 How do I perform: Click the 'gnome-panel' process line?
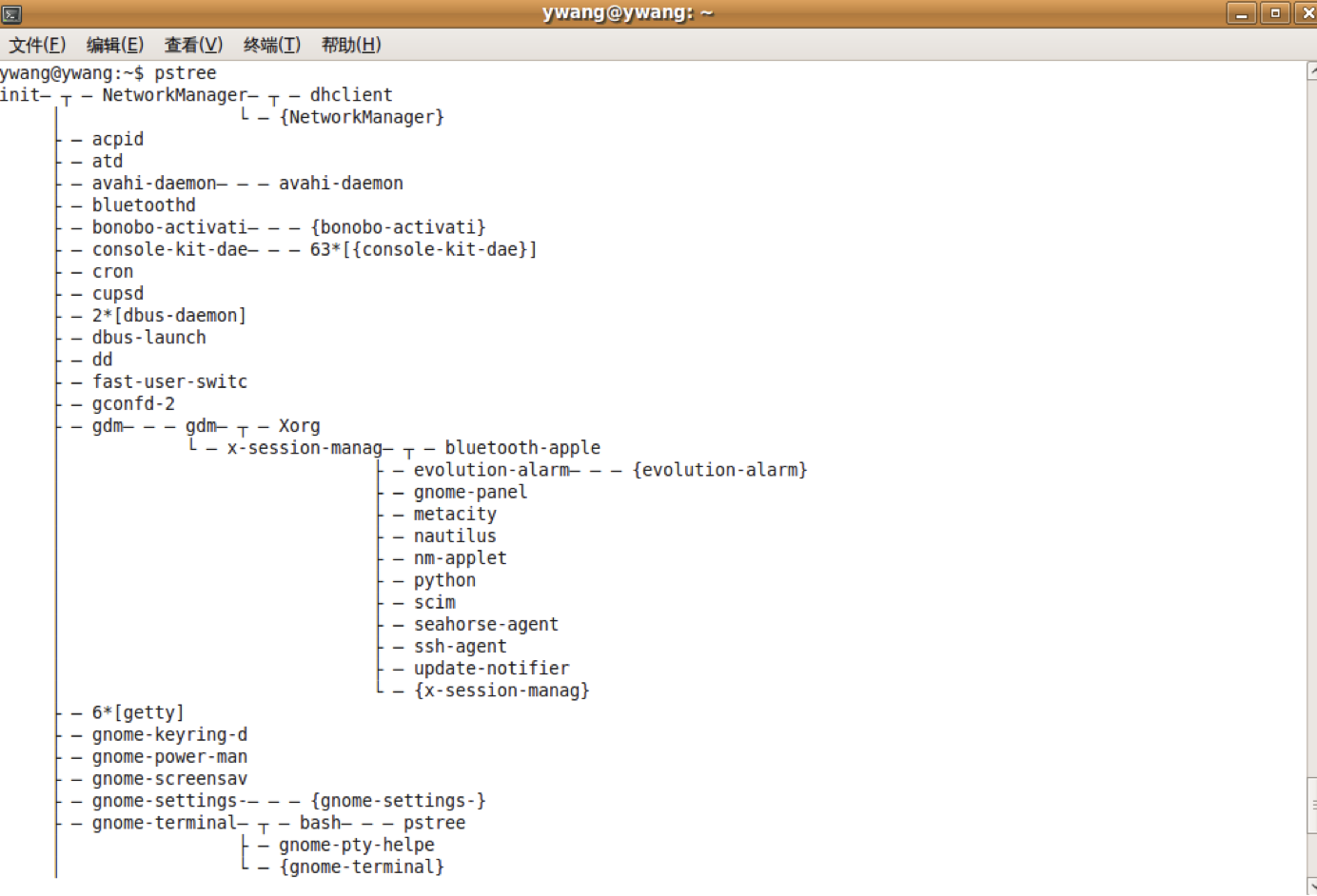(470, 493)
